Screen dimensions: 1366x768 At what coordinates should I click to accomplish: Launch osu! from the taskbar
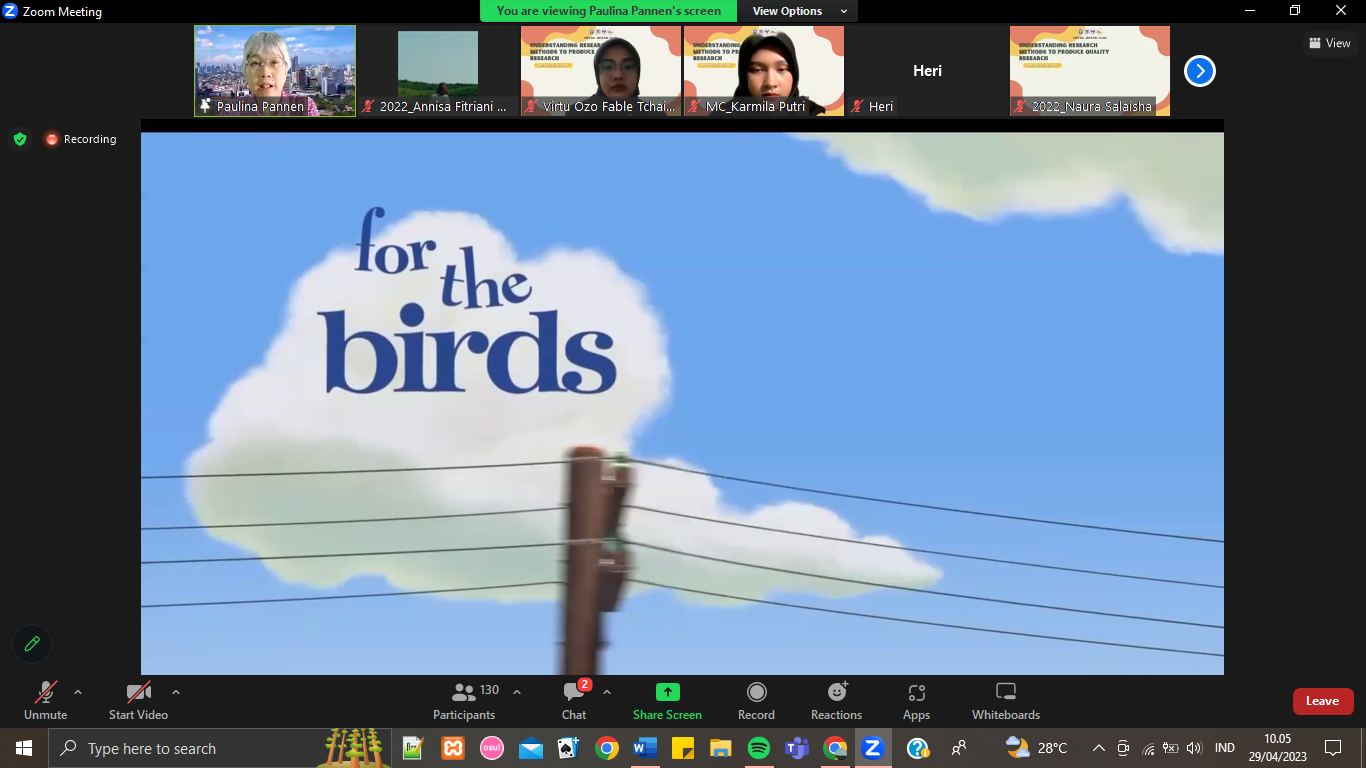click(x=491, y=748)
